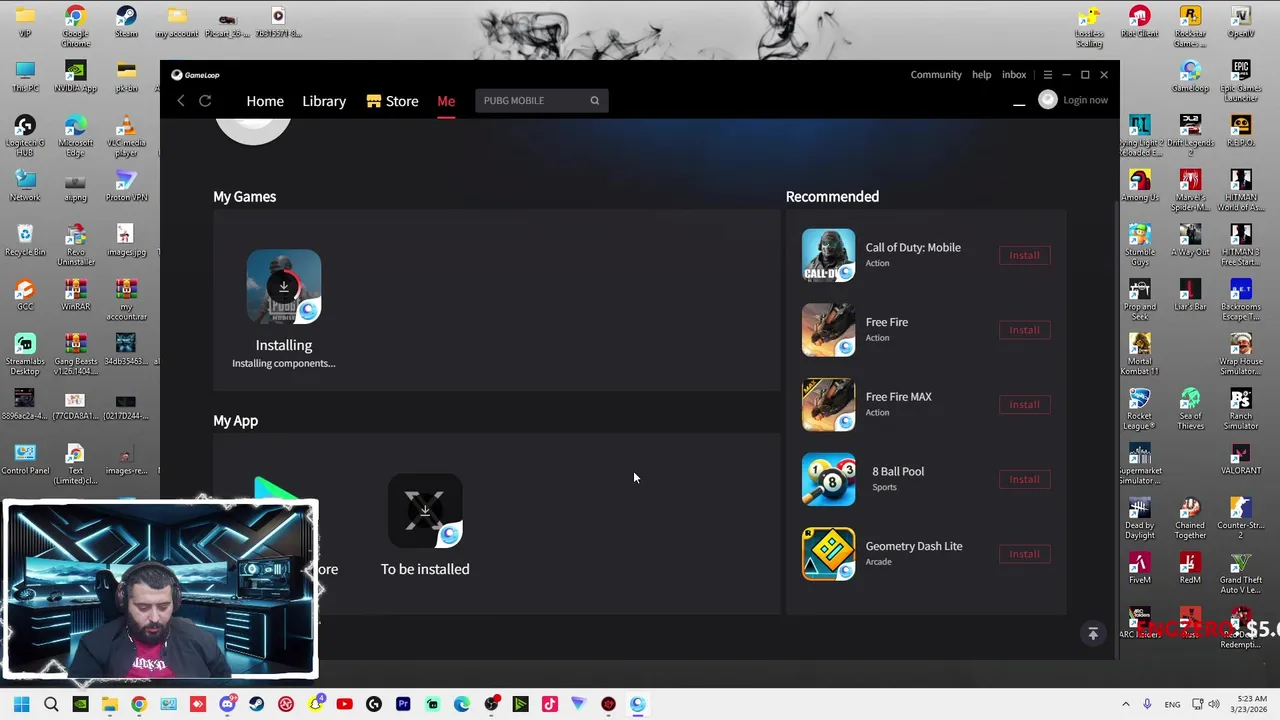The width and height of the screenshot is (1280, 720).
Task: Show hidden system tray icons
Action: pyautogui.click(x=1125, y=704)
